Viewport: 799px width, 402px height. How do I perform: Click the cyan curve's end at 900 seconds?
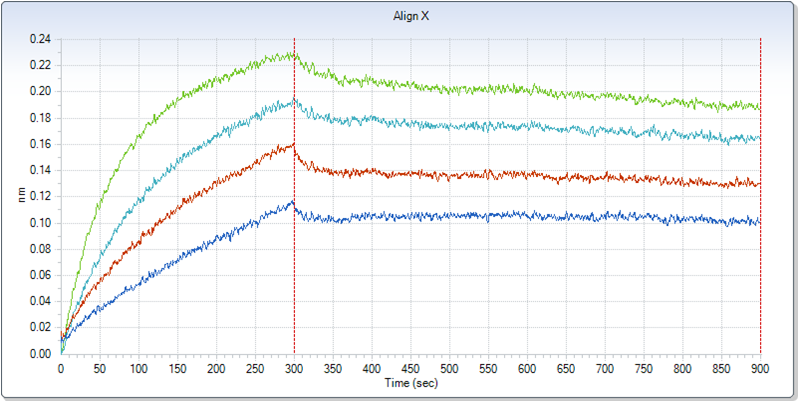pos(759,139)
